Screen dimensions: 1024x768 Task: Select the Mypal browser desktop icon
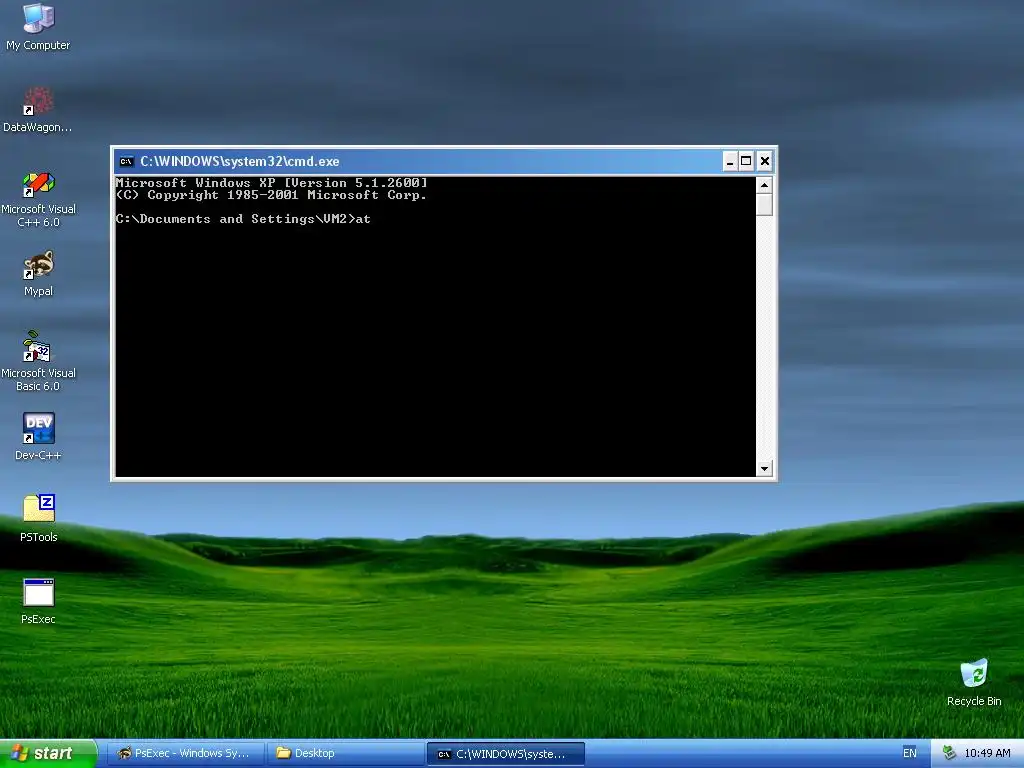(x=38, y=274)
